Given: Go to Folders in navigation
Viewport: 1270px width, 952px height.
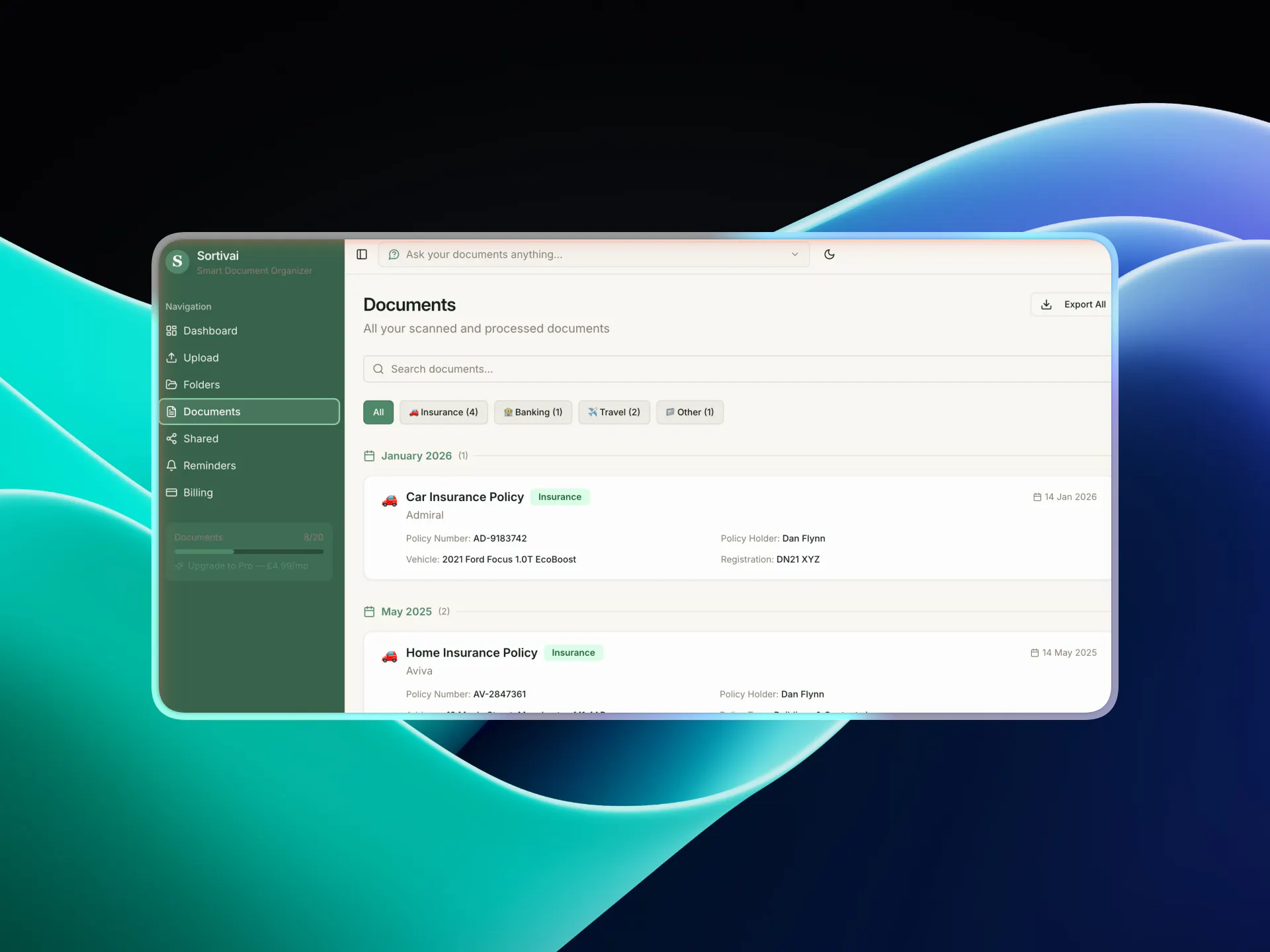Looking at the screenshot, I should pyautogui.click(x=249, y=385).
